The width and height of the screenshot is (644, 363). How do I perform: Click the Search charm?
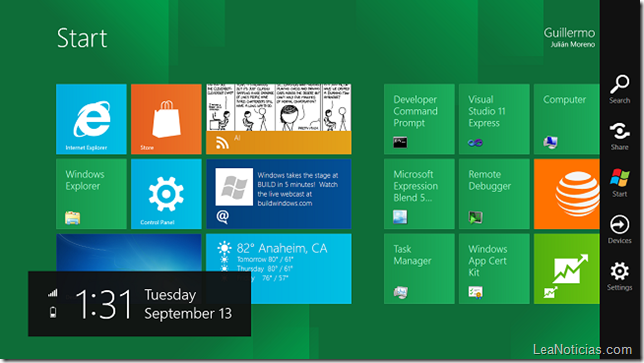619,89
